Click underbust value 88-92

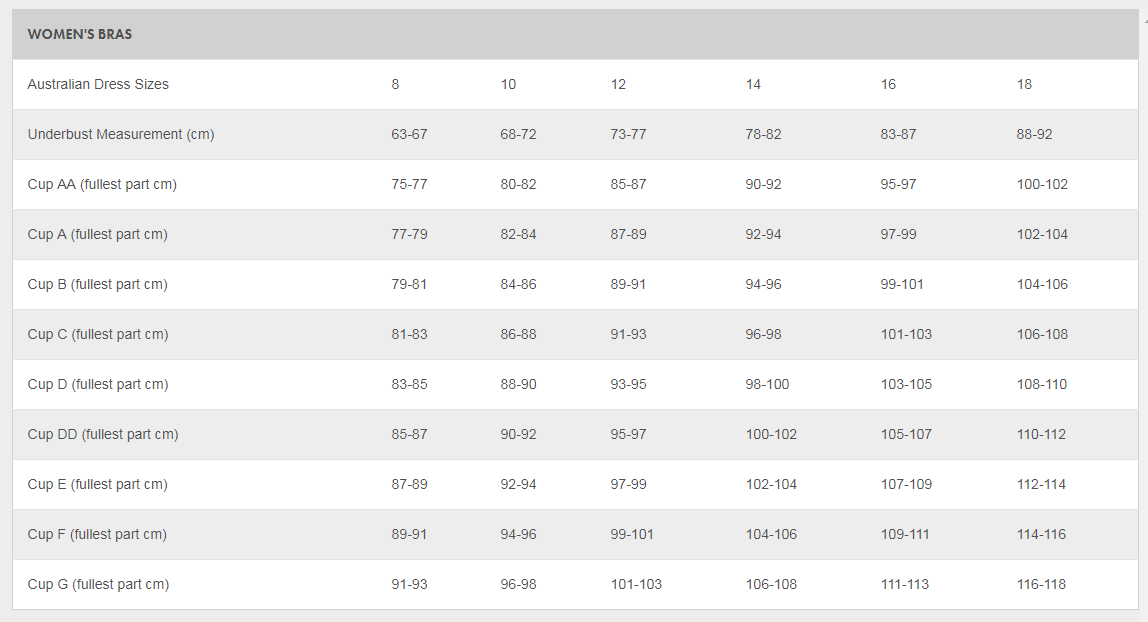pos(1035,135)
